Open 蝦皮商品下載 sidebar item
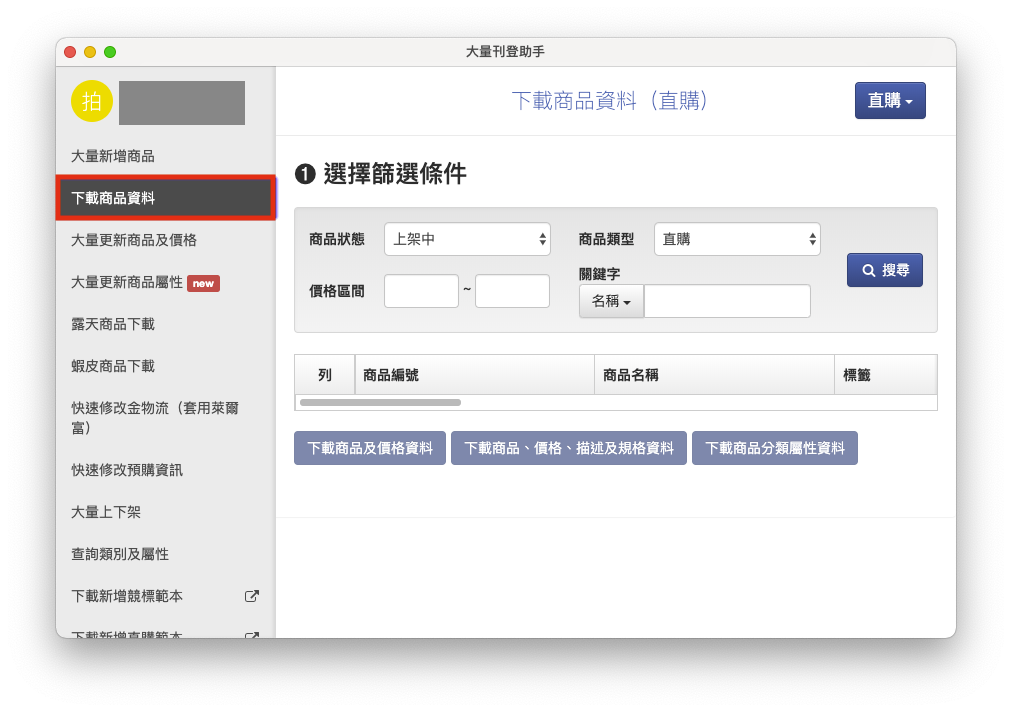The image size is (1012, 712). click(113, 366)
